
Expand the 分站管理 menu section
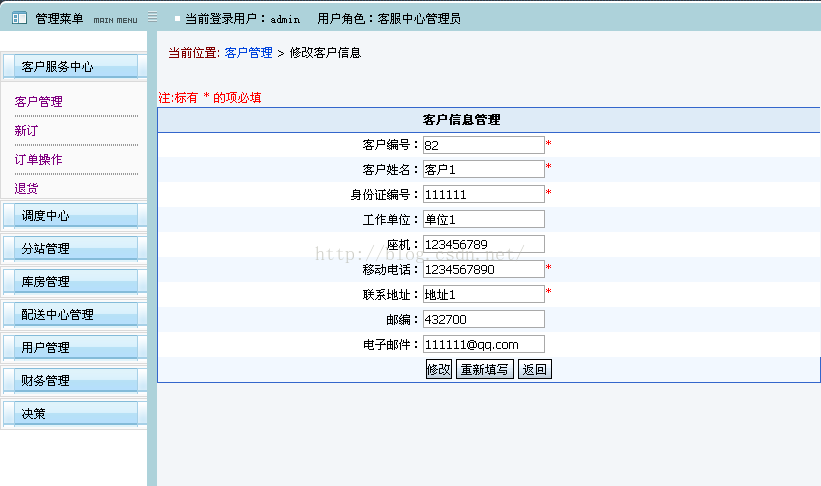(74, 249)
